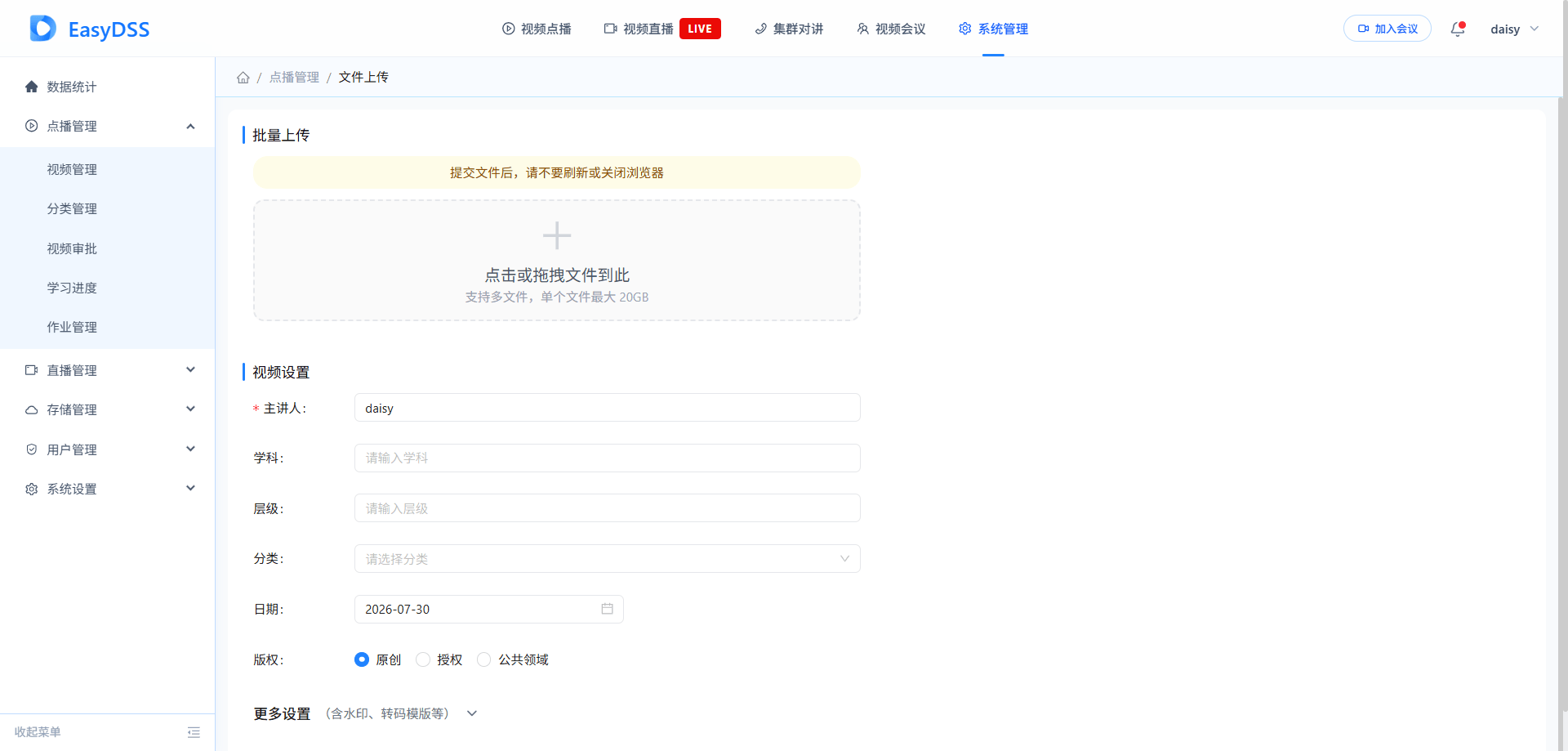The width and height of the screenshot is (1568, 751).
Task: Click the 文件上传 breadcrumb text
Action: coord(363,78)
